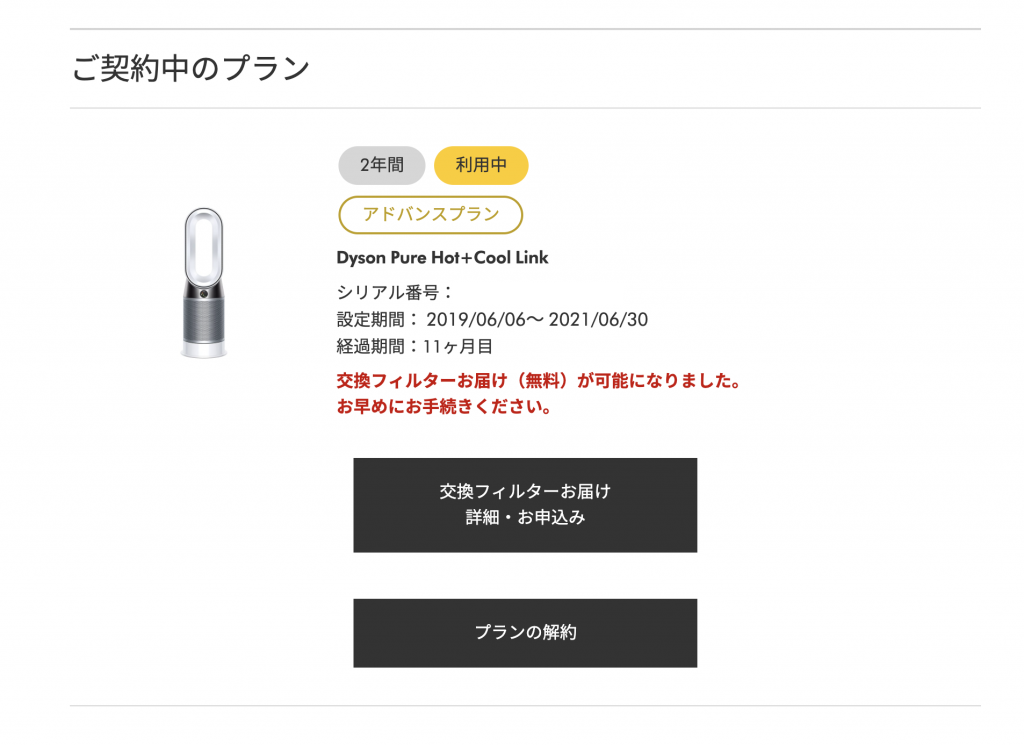This screenshot has width=1024, height=745.
Task: Click the yellow 利用中 status badge
Action: 481,165
